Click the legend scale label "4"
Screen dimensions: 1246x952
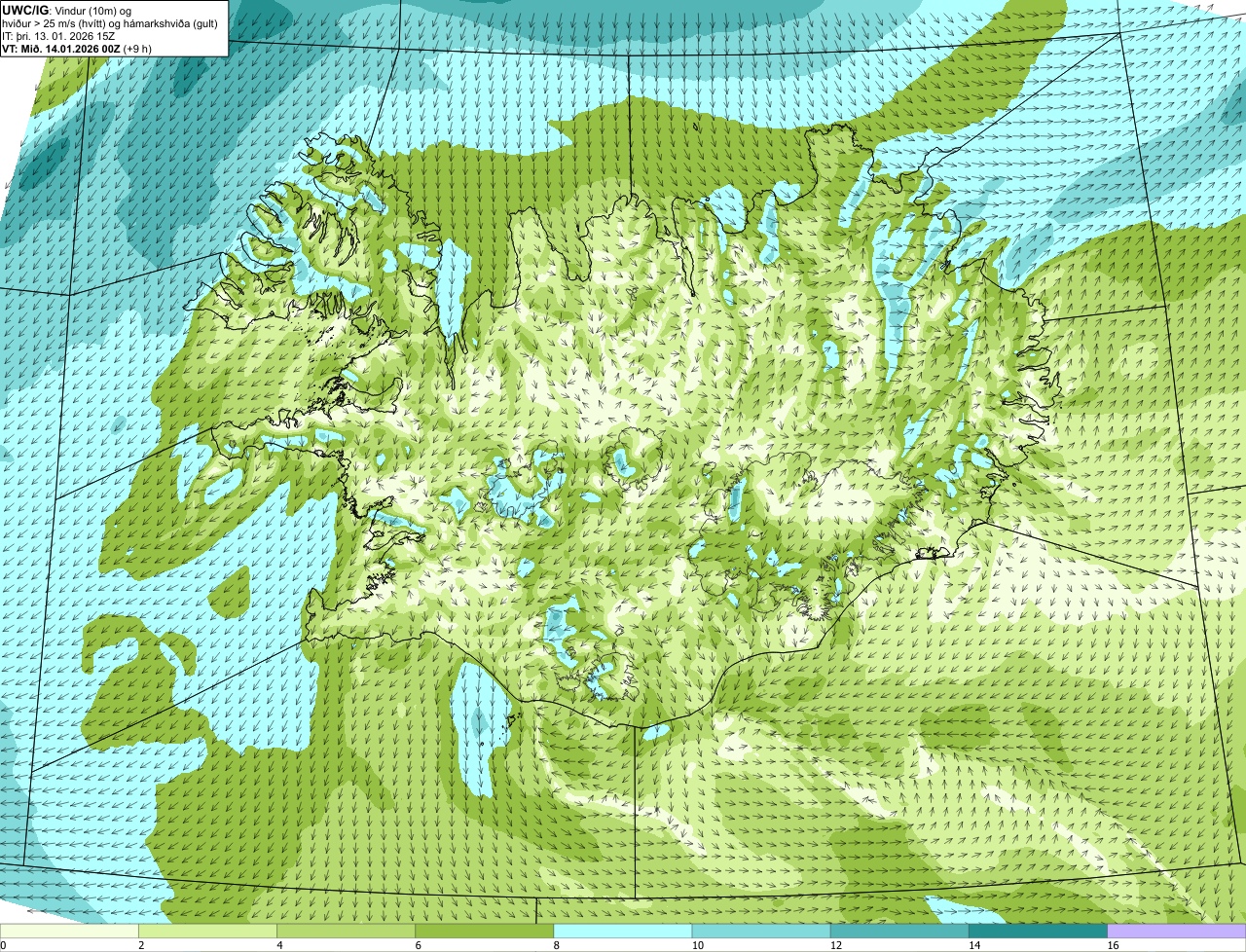(279, 945)
